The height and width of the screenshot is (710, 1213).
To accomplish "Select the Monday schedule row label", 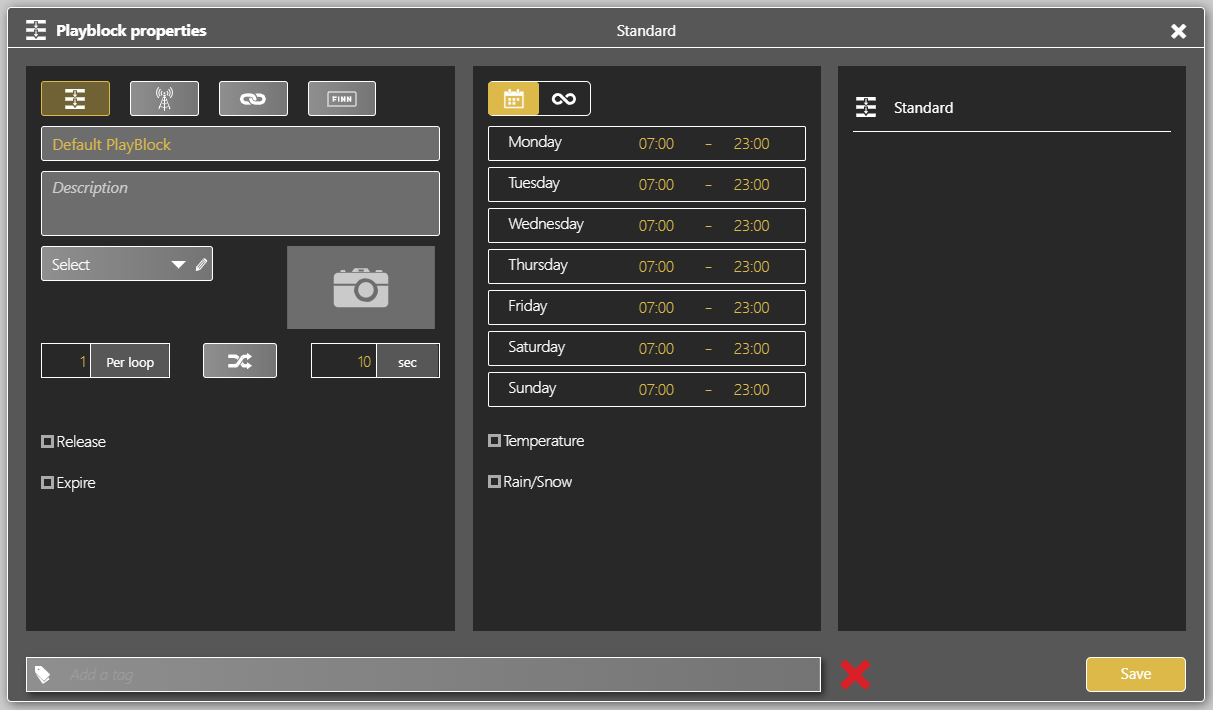I will pyautogui.click(x=535, y=142).
